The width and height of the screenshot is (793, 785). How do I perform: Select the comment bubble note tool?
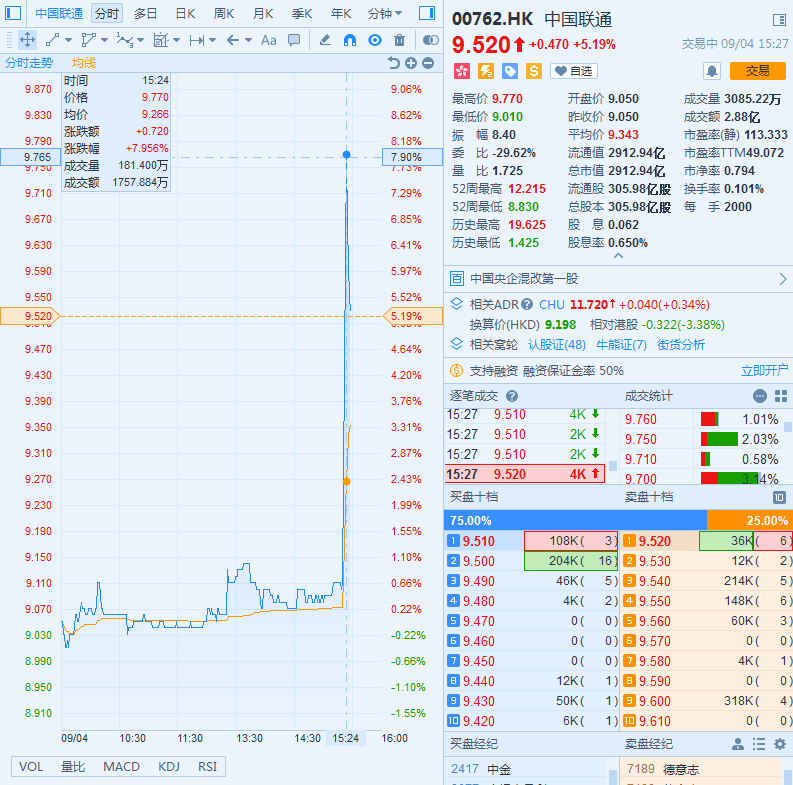[294, 40]
